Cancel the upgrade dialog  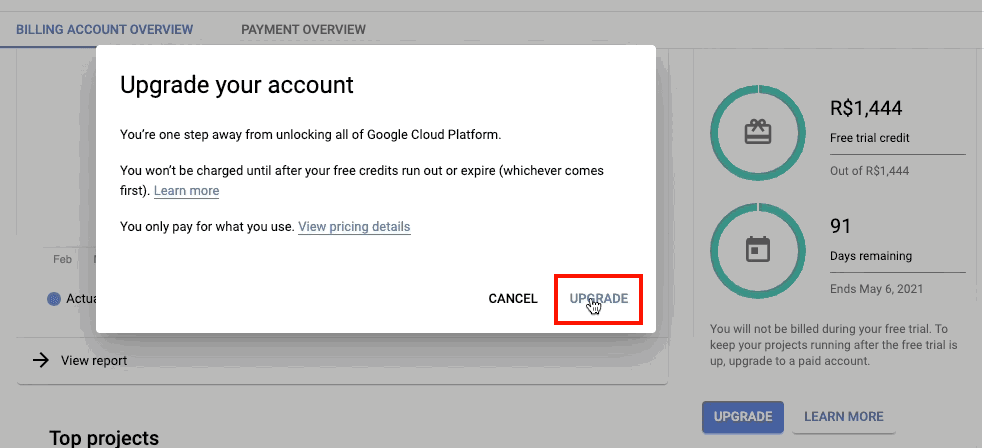(513, 299)
